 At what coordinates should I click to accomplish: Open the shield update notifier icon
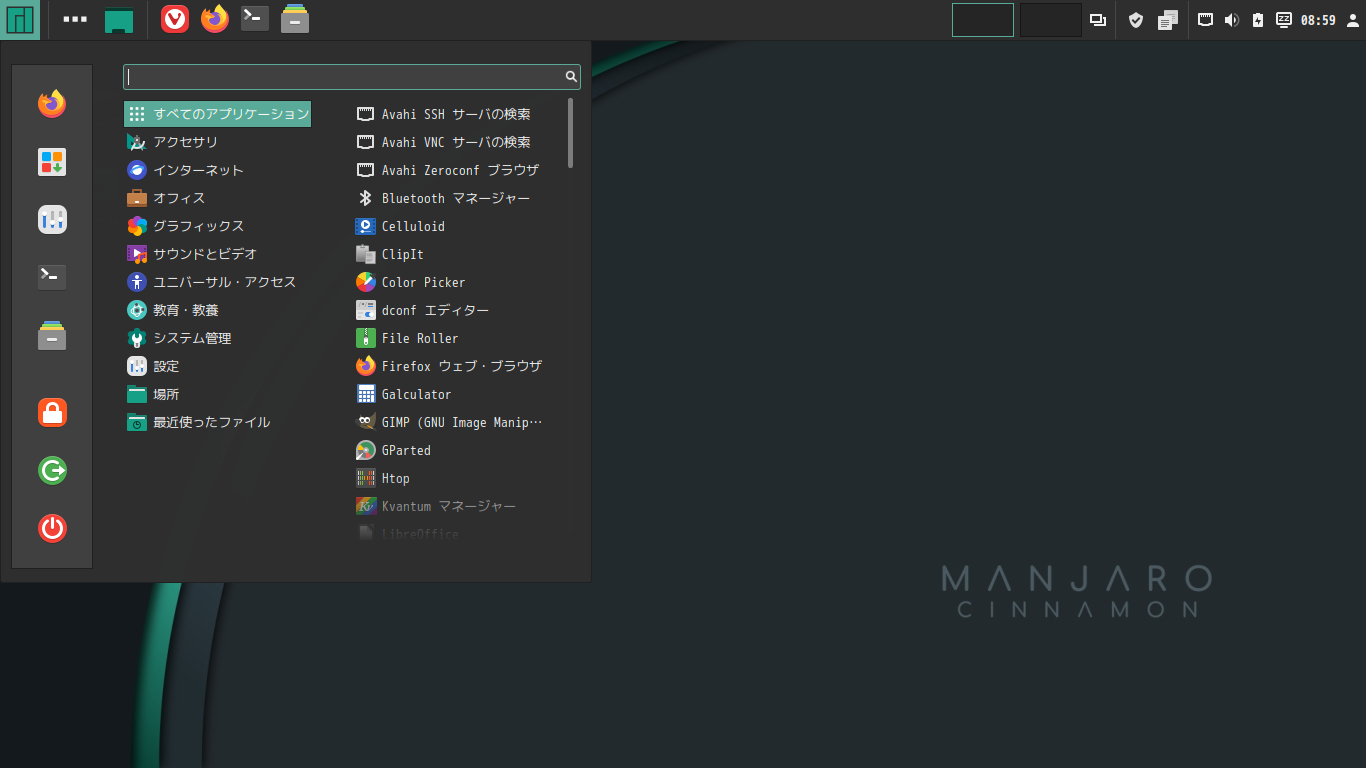tap(1136, 20)
